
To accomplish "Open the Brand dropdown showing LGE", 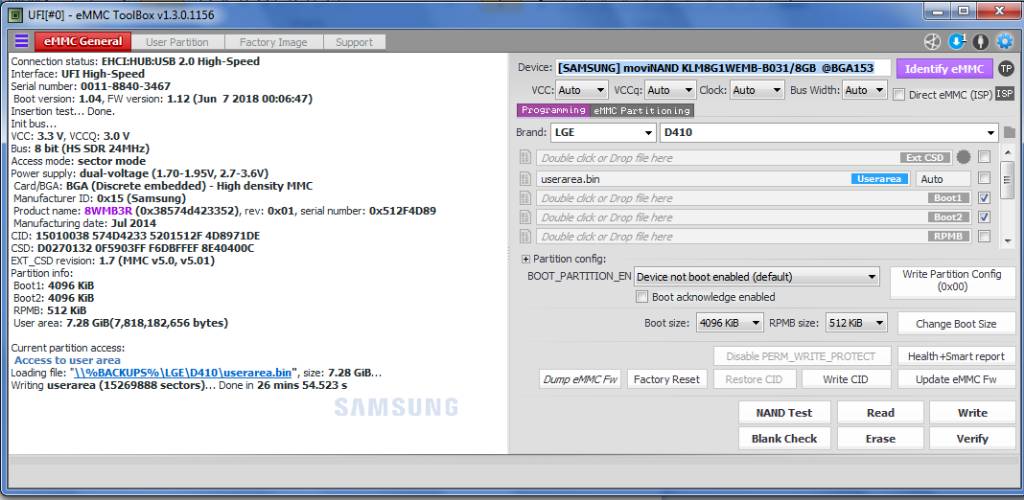I will point(603,133).
